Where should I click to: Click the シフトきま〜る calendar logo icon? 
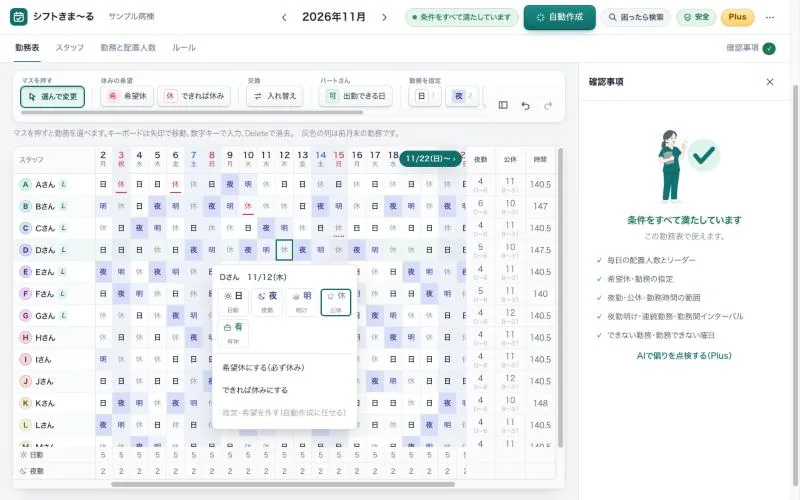(19, 17)
